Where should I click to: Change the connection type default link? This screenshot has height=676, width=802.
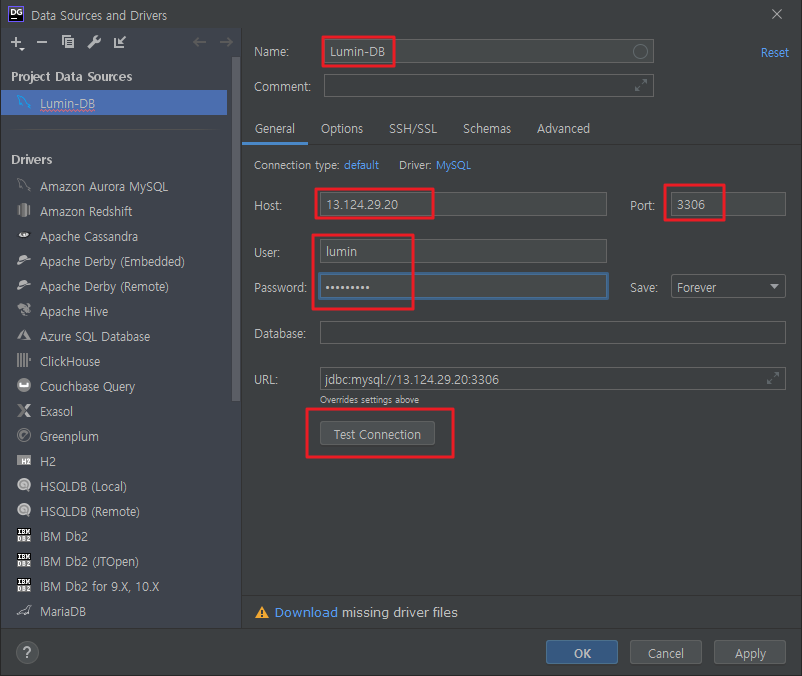click(x=361, y=165)
